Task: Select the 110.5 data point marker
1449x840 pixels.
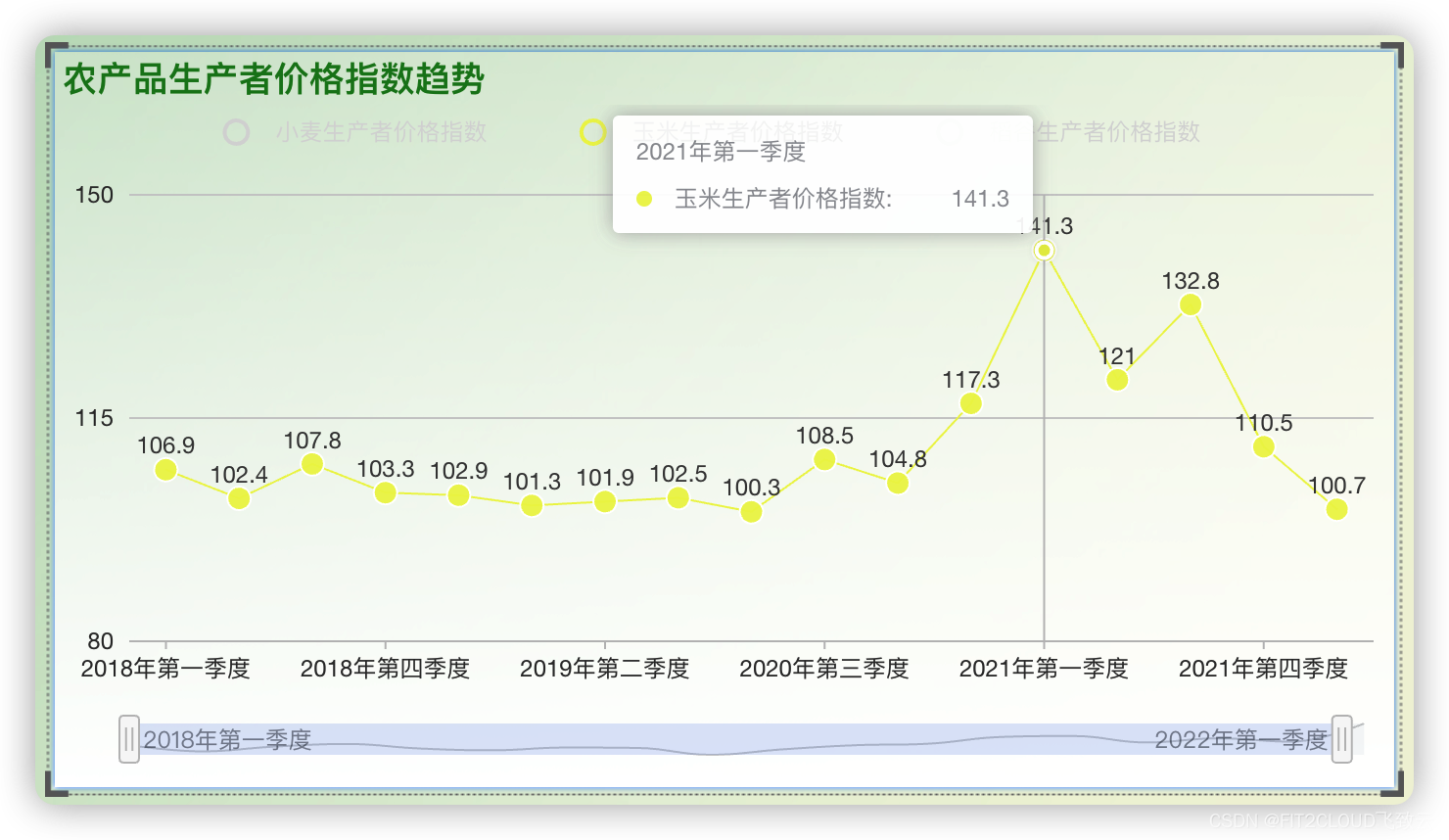Action: tap(1264, 446)
